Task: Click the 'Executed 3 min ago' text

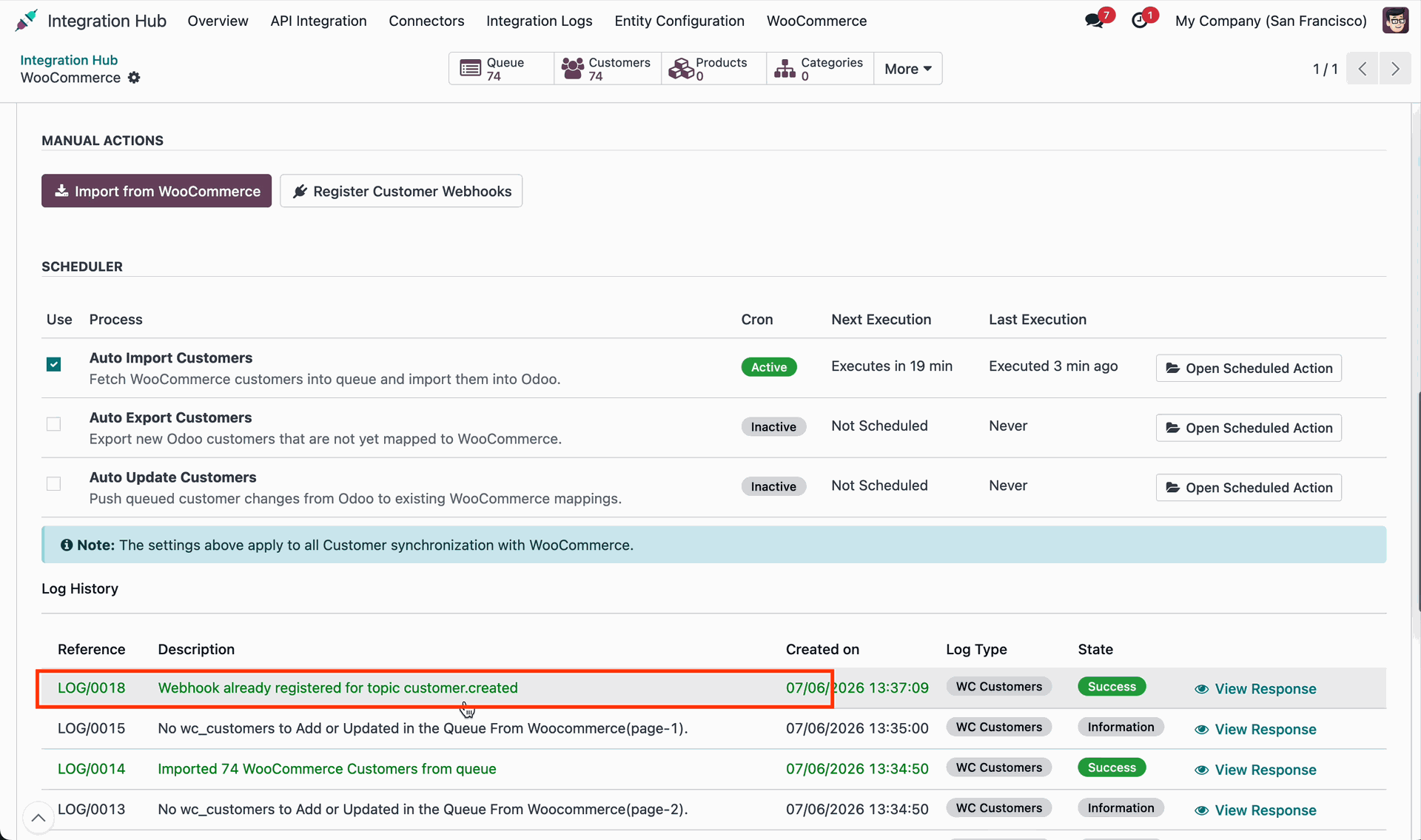Action: [1053, 366]
